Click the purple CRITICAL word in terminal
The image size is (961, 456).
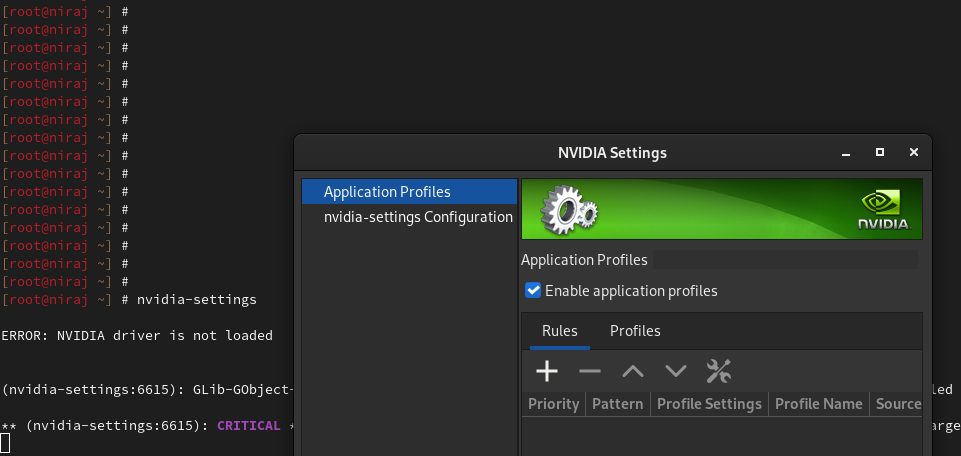click(249, 425)
